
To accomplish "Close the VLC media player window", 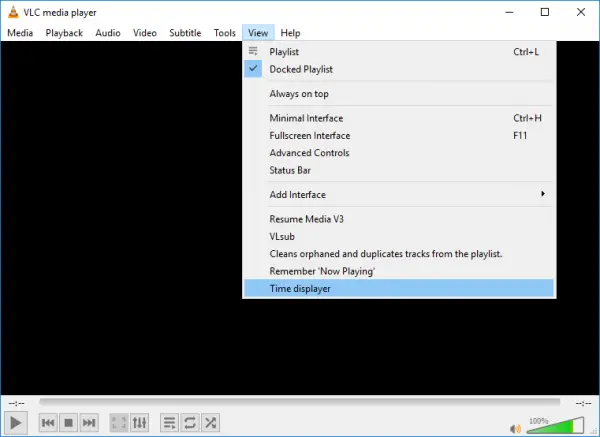I will point(581,12).
